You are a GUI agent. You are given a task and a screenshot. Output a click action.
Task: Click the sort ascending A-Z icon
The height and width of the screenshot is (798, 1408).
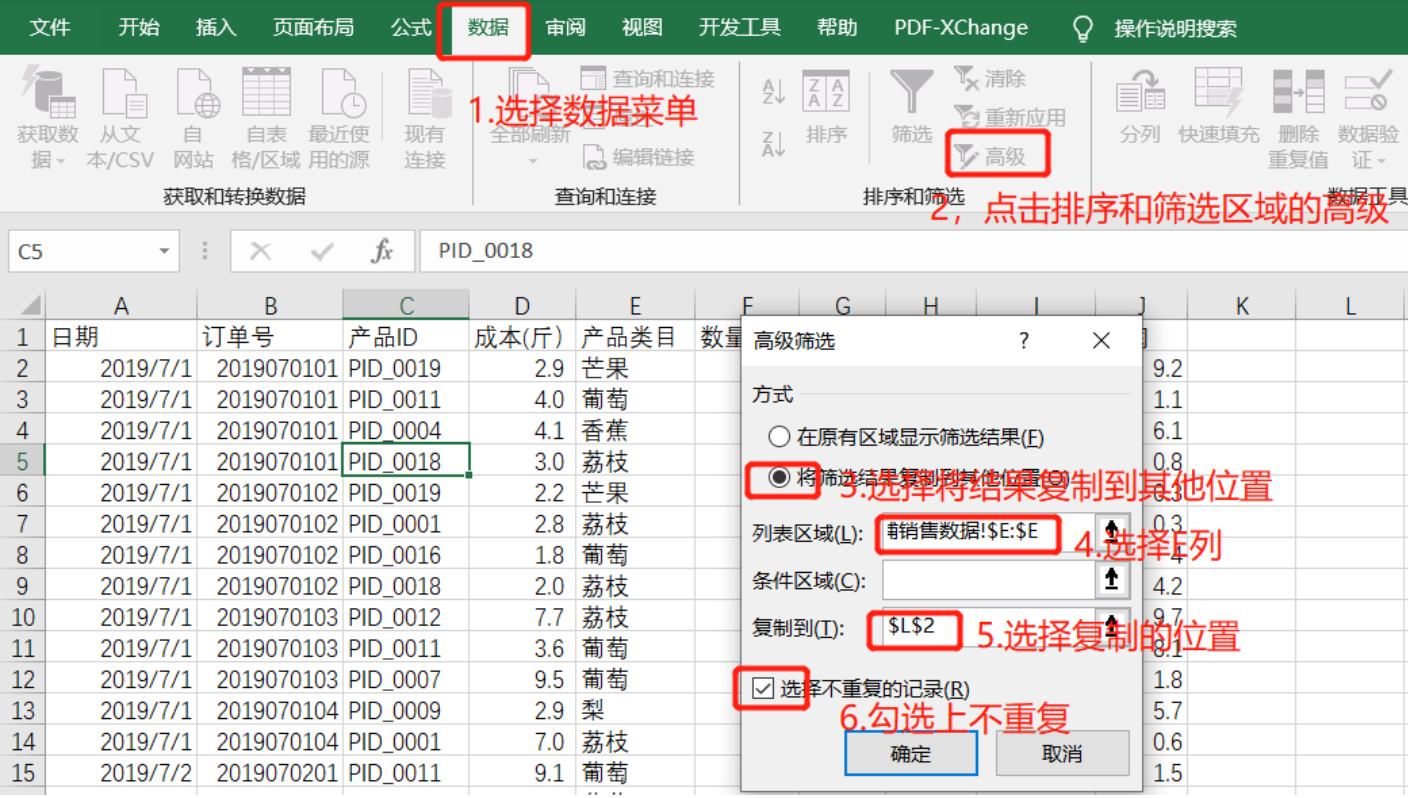point(773,92)
